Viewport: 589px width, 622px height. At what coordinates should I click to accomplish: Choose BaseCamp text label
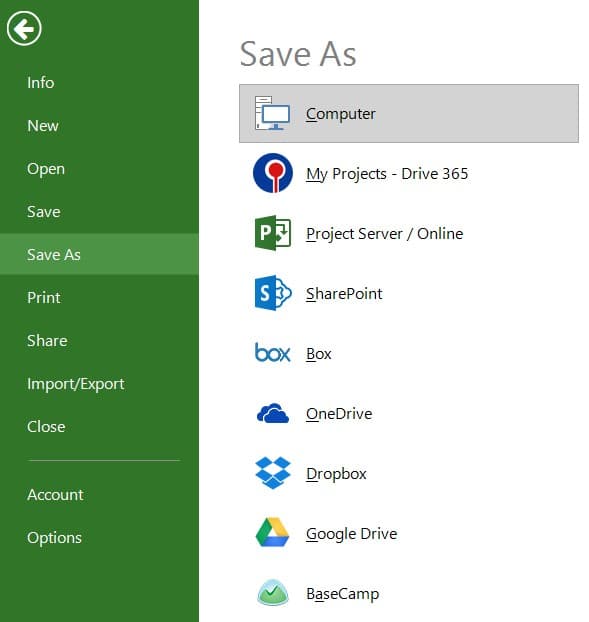342,594
